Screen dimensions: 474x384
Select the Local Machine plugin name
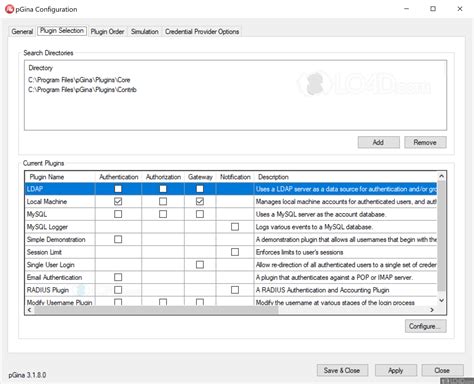47,202
